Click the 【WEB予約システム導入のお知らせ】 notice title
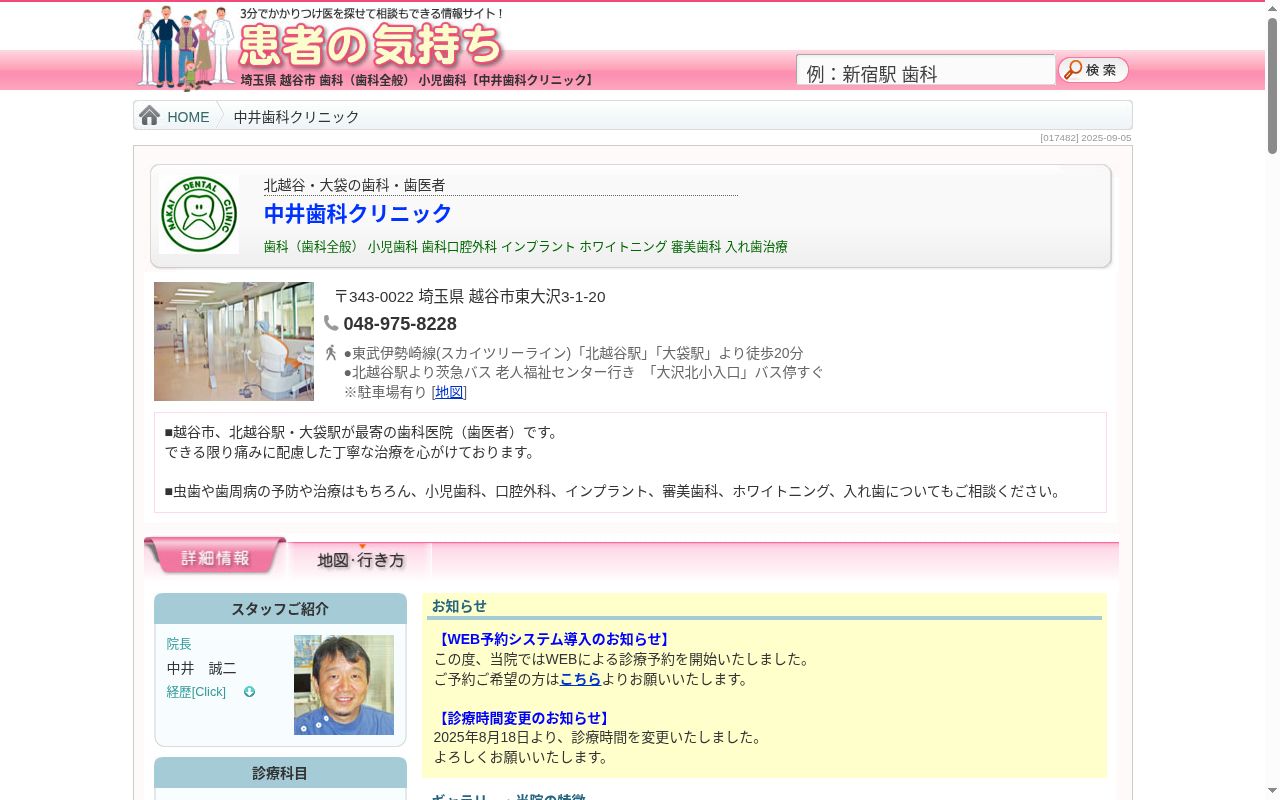1280x800 pixels. tap(554, 640)
